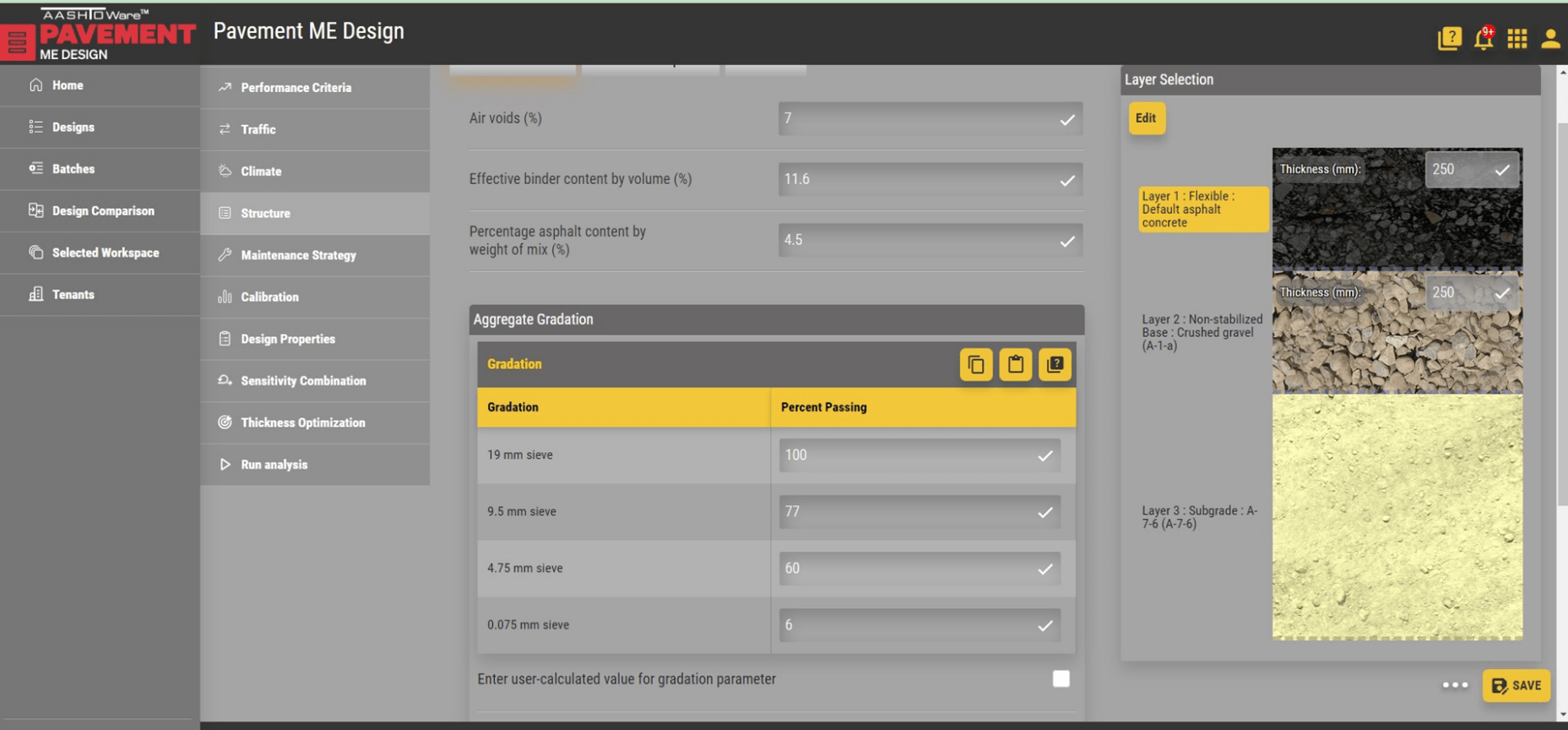
Task: Click Effective binder content input field
Action: pos(930,179)
